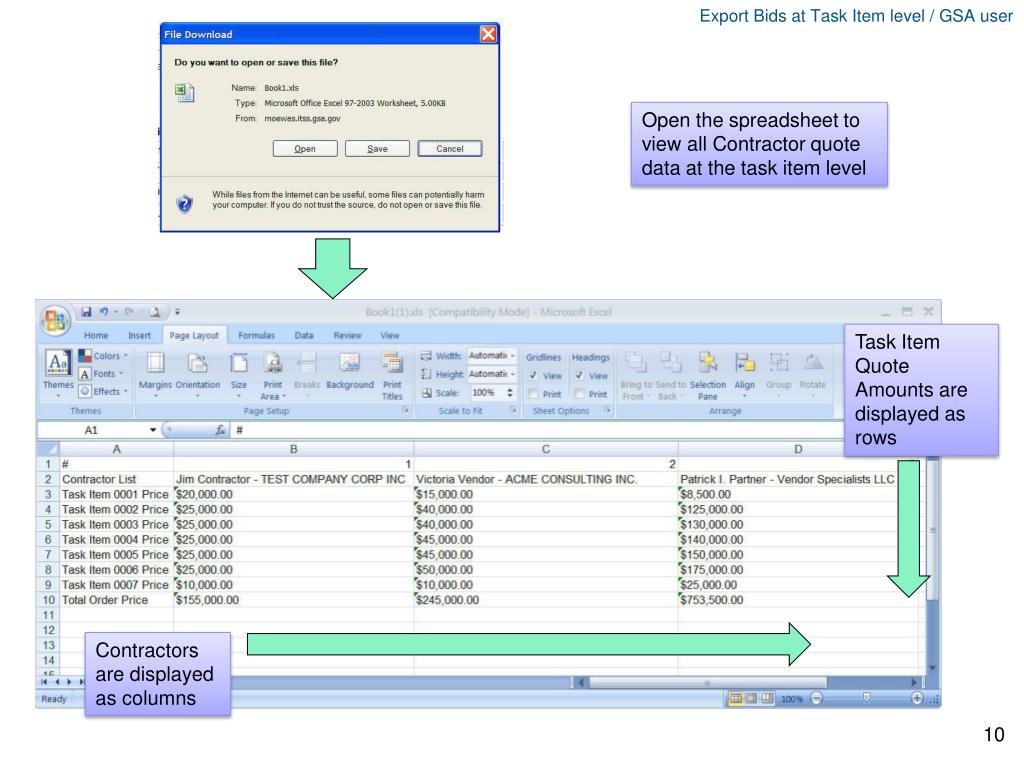1024x768 pixels.
Task: Open the Sheet Options dialog launcher
Action: 607,410
